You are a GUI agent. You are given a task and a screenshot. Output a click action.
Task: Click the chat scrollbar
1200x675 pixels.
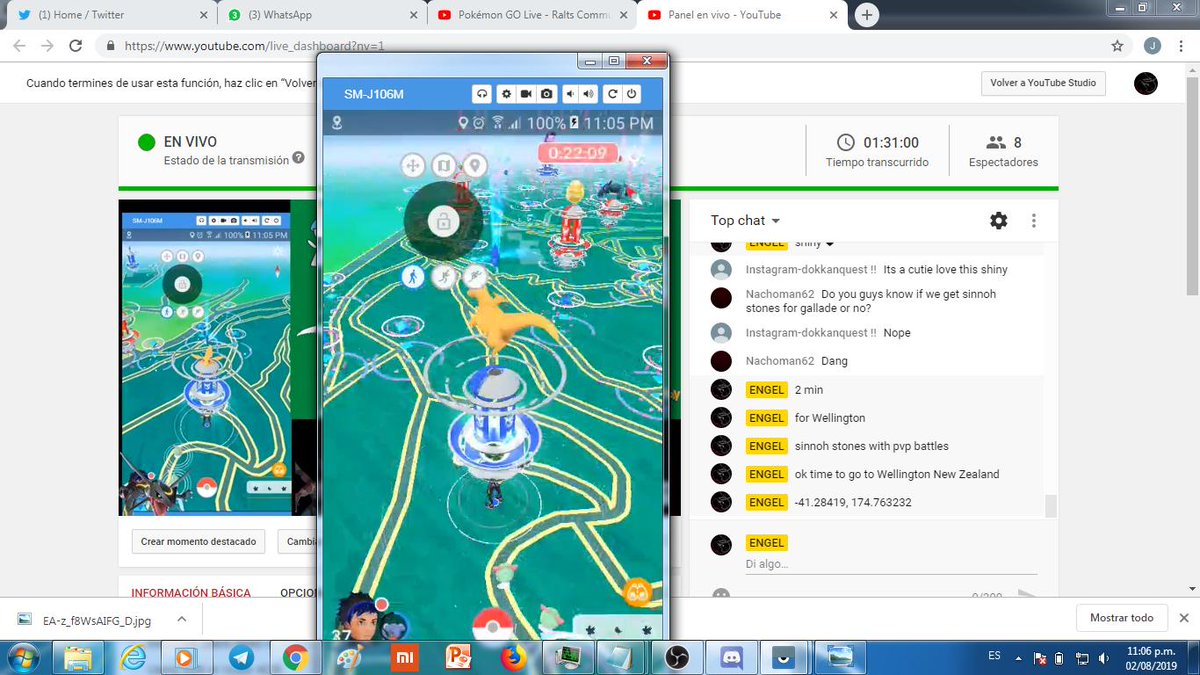(1050, 505)
